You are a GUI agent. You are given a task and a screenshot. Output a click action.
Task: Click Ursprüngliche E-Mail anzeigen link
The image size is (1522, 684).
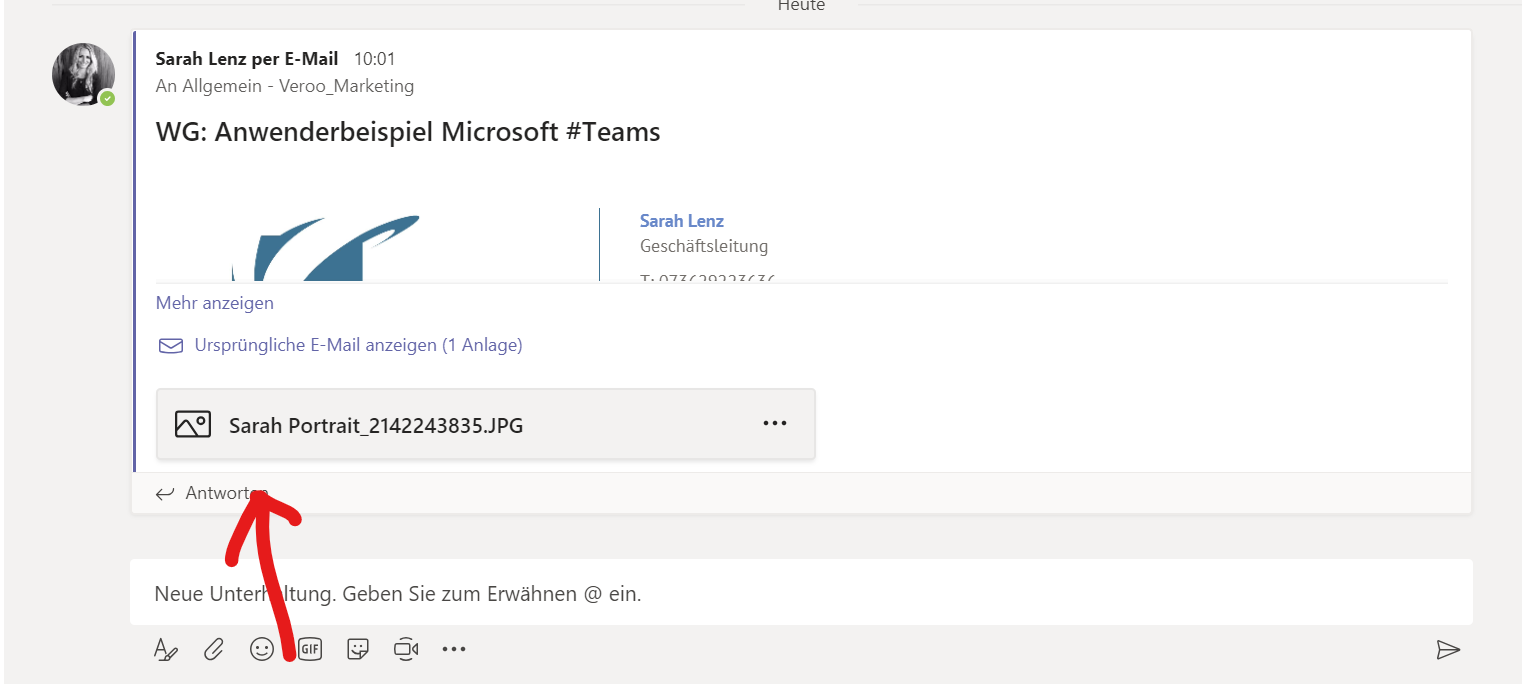pyautogui.click(x=358, y=345)
